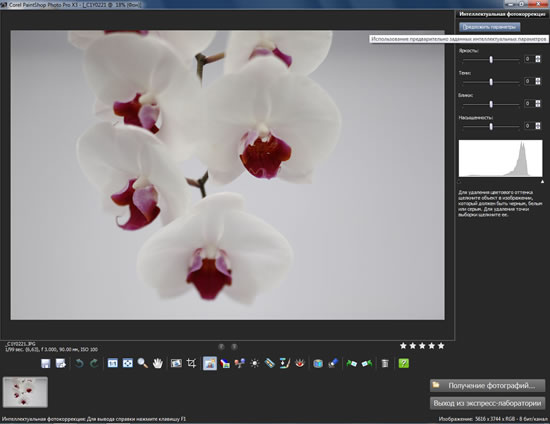This screenshot has width=550, height=424.
Task: Click the Тени value input field
Action: click(x=529, y=81)
